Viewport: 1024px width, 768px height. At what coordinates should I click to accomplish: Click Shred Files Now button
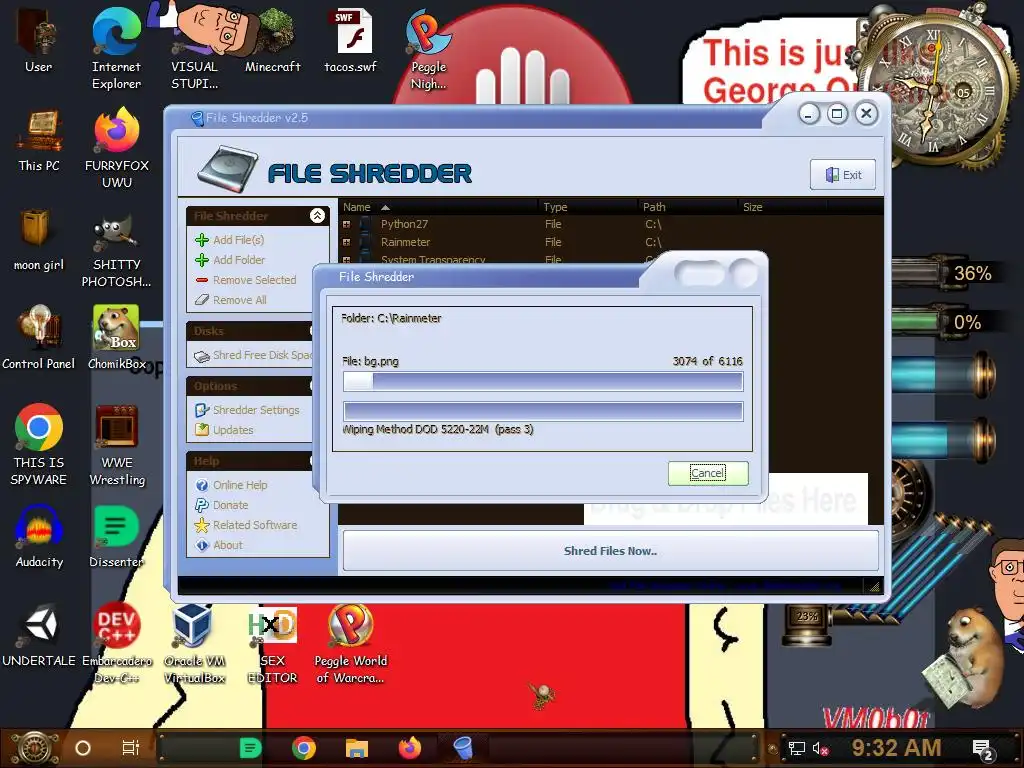610,551
